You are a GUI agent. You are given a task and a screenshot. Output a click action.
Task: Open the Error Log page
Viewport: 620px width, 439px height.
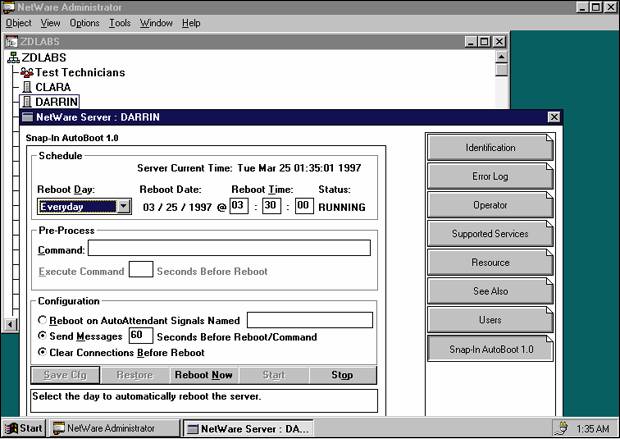[x=490, y=176]
